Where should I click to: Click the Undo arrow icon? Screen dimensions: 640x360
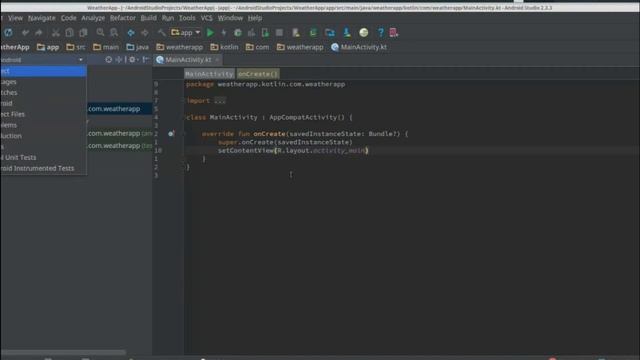click(x=25, y=33)
